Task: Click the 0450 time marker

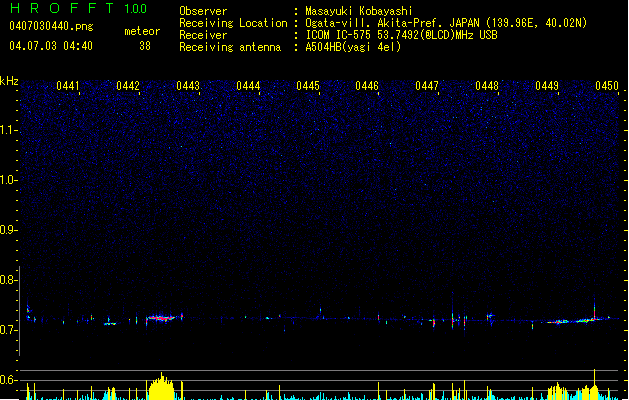Action: [x=607, y=86]
